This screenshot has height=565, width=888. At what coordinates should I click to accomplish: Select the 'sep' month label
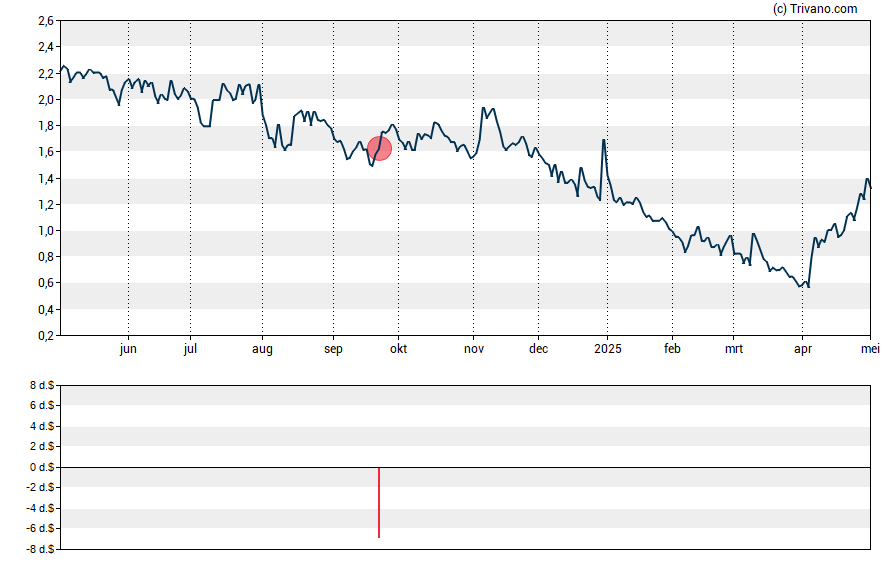pyautogui.click(x=333, y=349)
